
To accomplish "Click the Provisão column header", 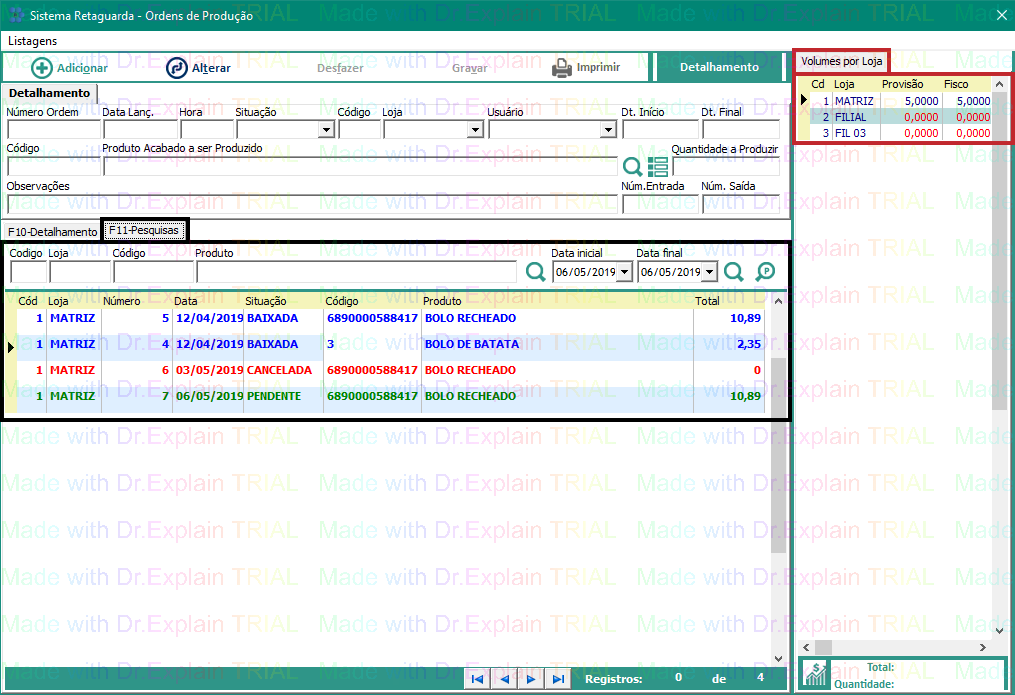I will [902, 84].
